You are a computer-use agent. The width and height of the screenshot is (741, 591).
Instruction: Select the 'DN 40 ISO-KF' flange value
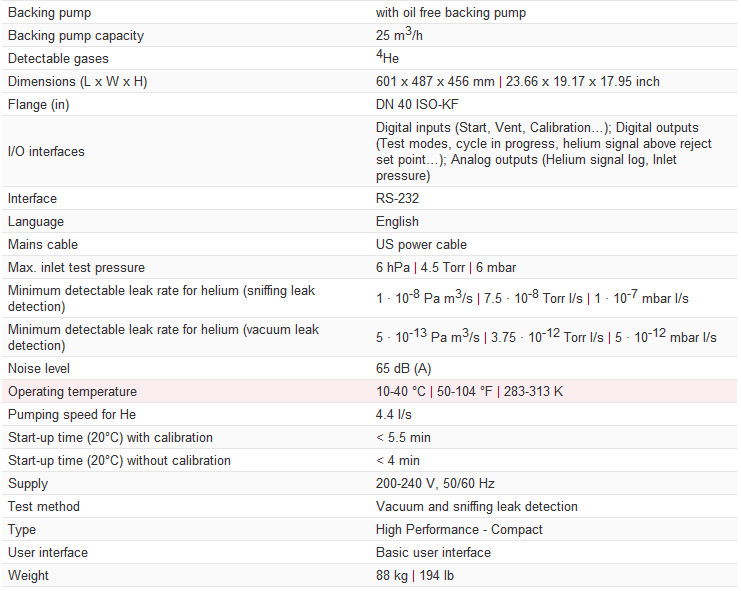416,104
